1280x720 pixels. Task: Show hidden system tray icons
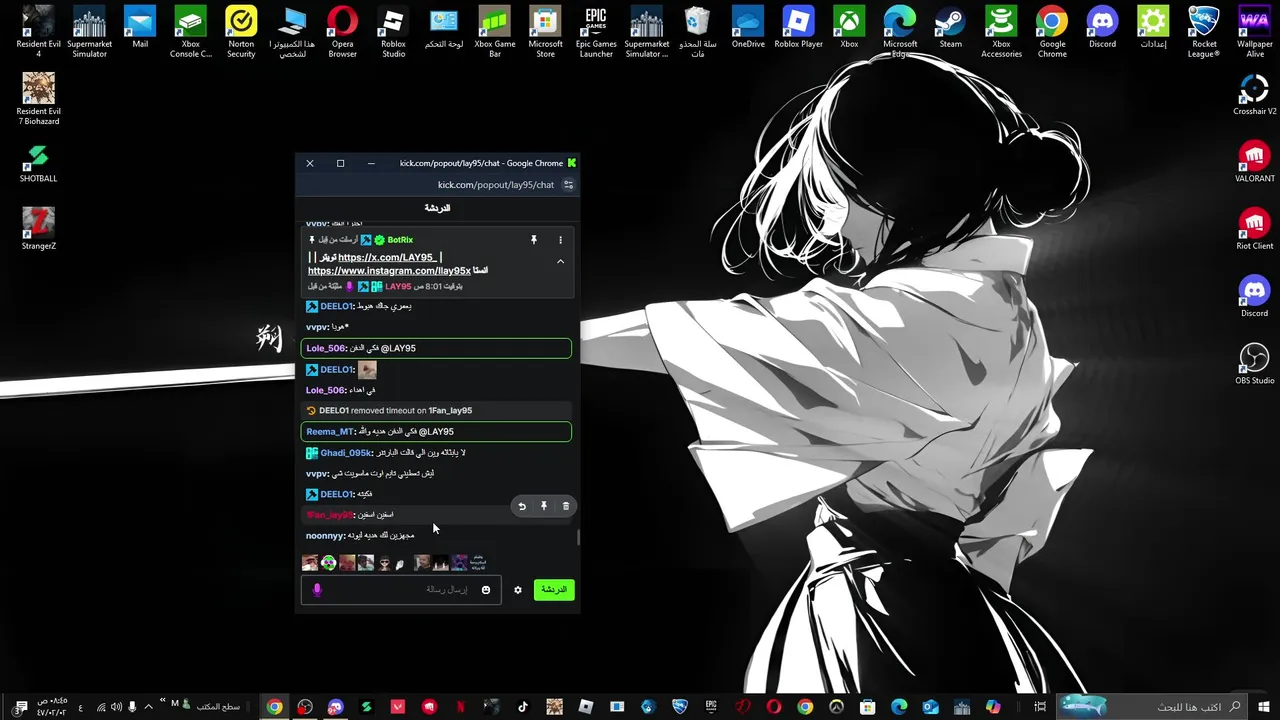pyautogui.click(x=149, y=707)
